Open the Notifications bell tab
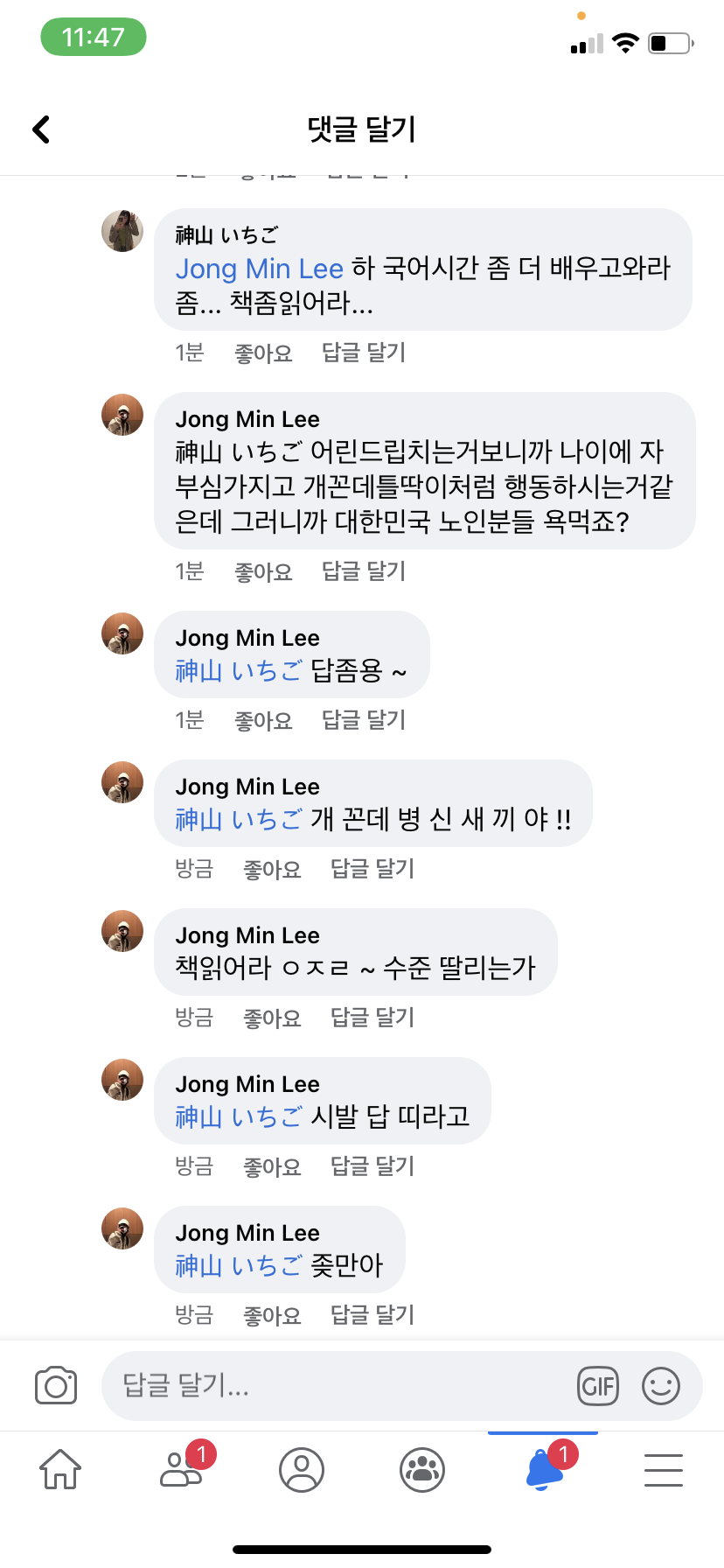This screenshot has width=724, height=1568. 544,1469
